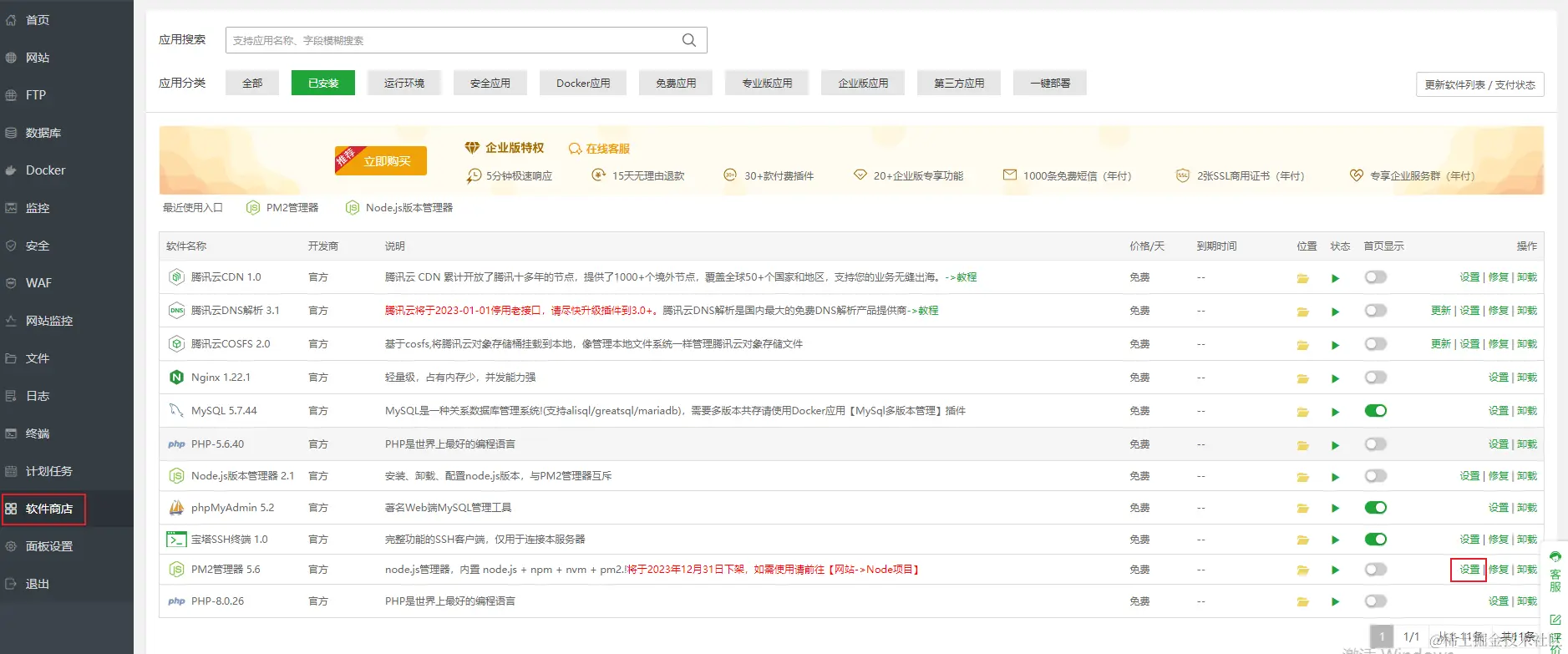Click the 在线客服 icon link
1568x654 pixels.
599,149
